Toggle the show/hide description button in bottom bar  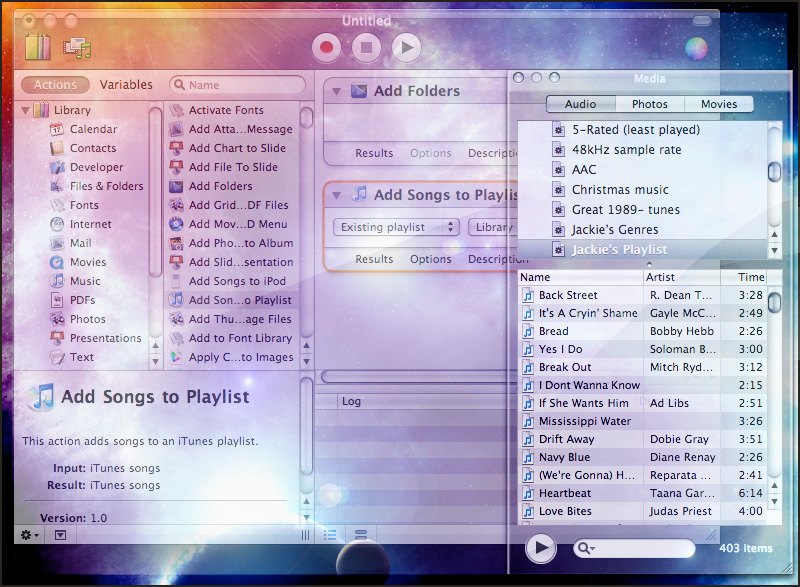pyautogui.click(x=60, y=535)
